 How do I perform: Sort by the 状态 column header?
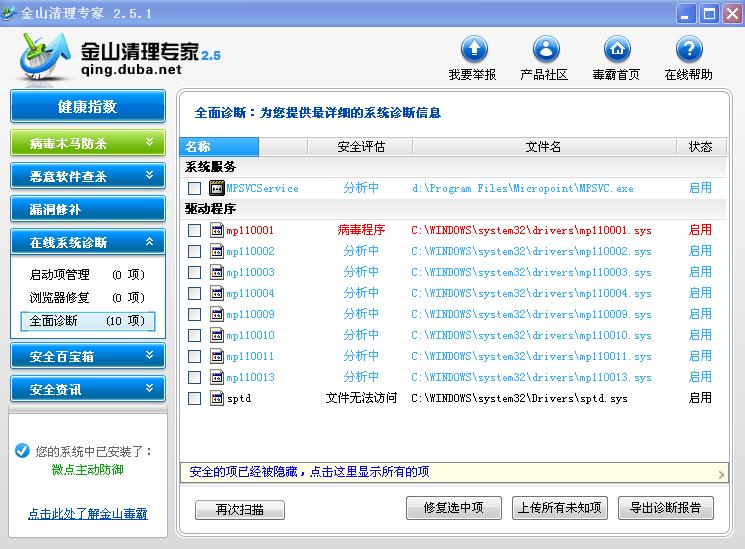pos(701,147)
